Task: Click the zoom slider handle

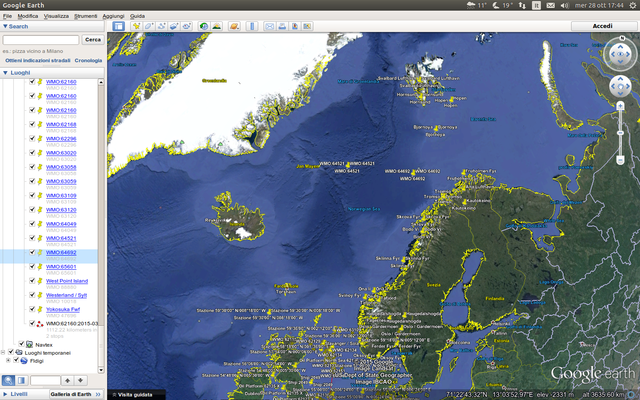Action: pos(620,133)
